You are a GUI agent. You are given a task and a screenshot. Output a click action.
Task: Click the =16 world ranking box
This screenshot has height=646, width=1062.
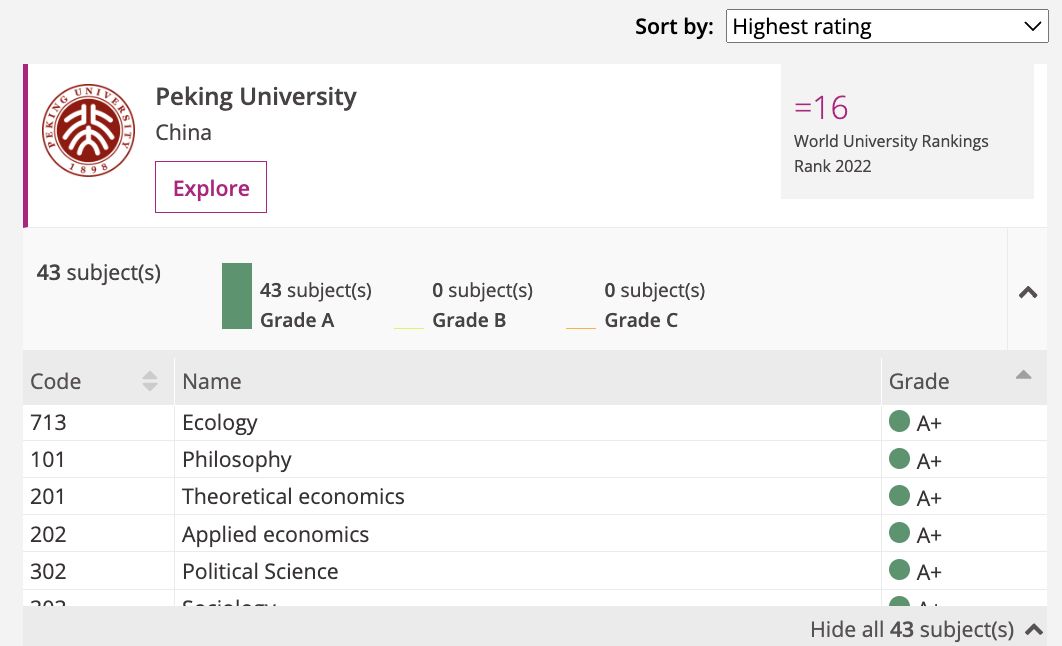(x=906, y=133)
